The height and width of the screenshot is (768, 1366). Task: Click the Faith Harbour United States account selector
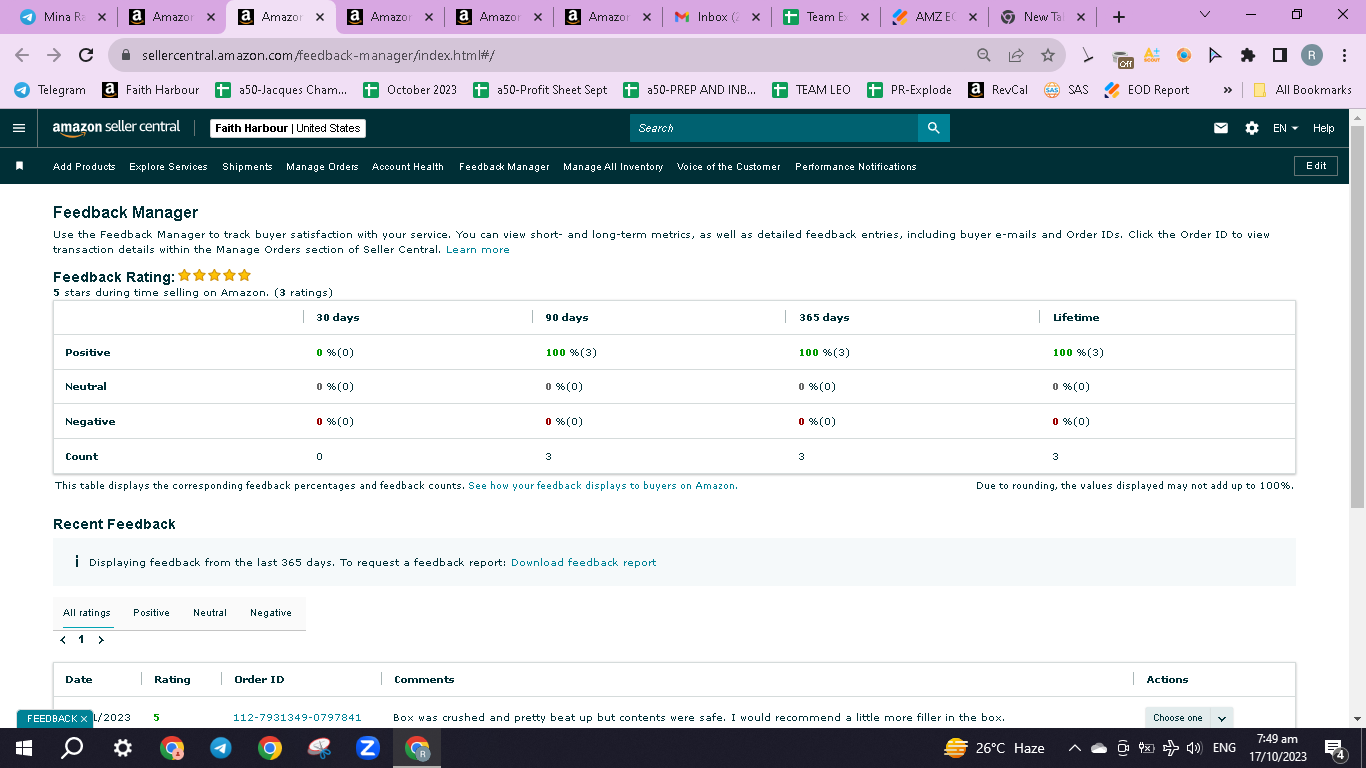288,128
